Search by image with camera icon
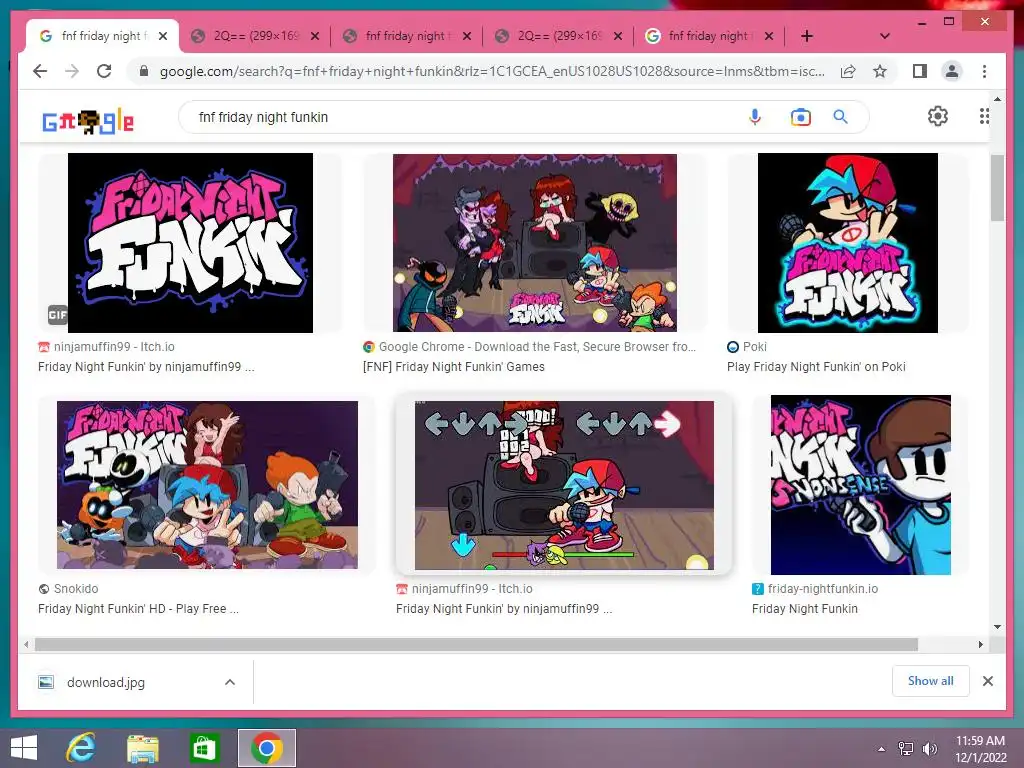The image size is (1024, 768). coord(801,117)
